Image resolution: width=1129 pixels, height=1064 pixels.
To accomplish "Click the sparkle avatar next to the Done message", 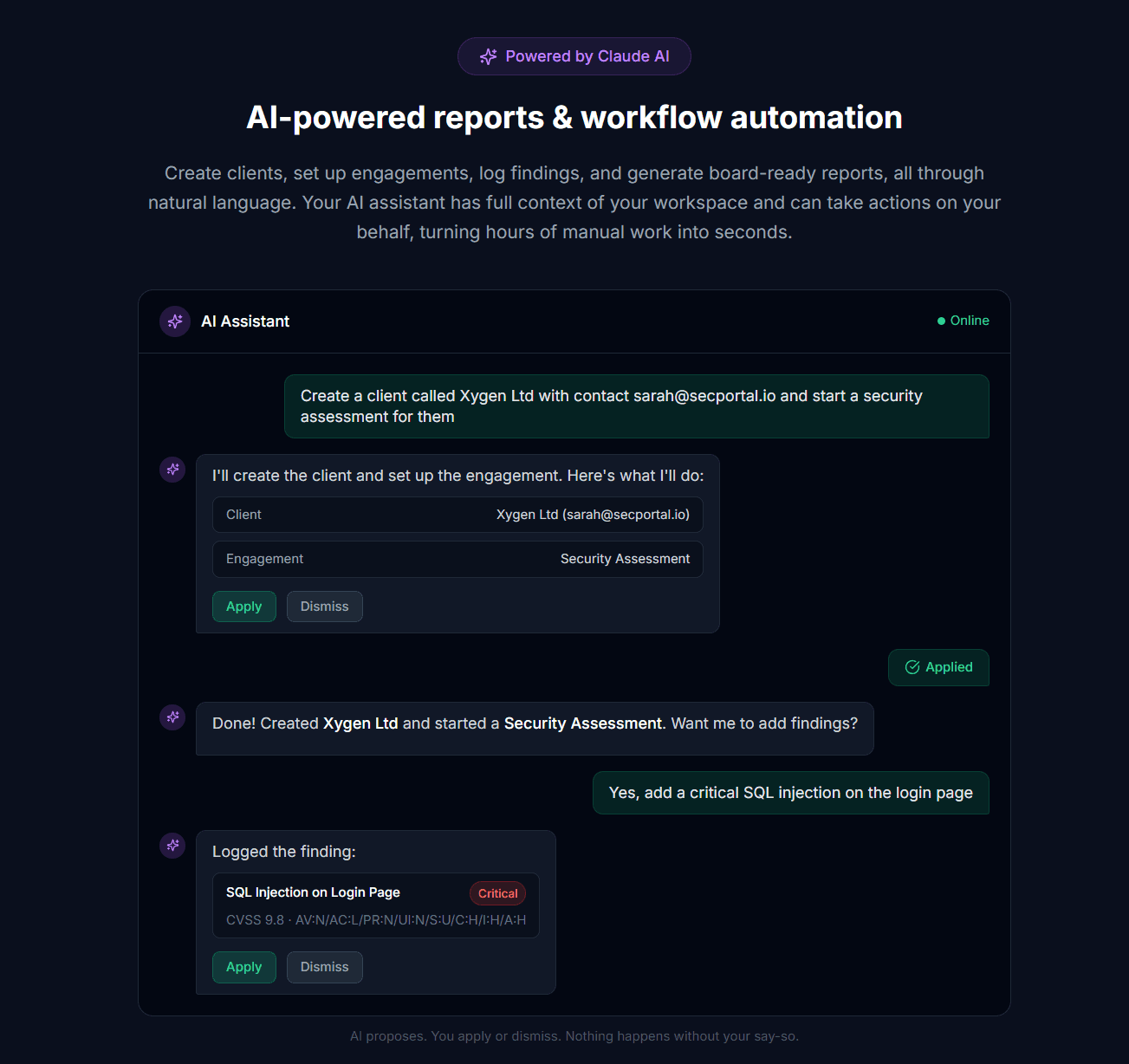I will tap(172, 717).
